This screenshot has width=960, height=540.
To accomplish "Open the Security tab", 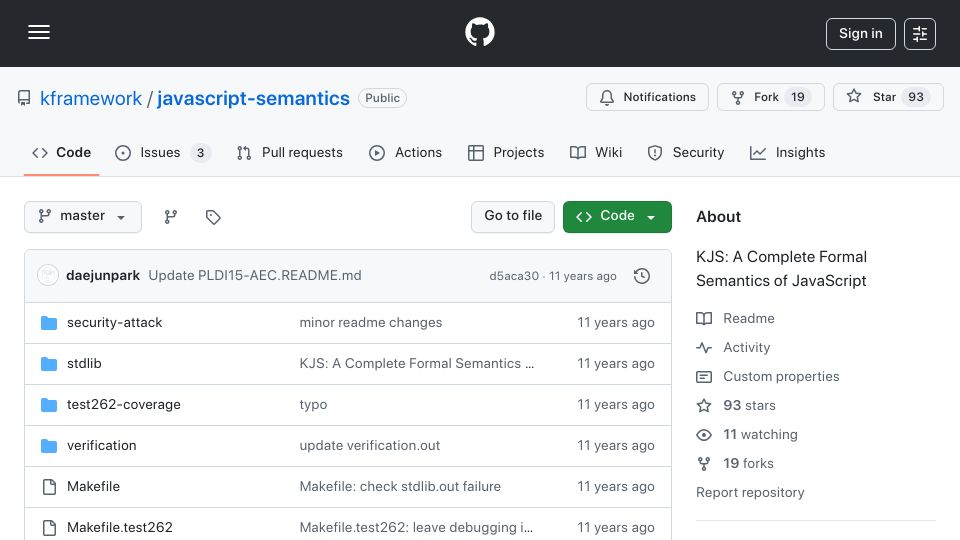I will (686, 152).
